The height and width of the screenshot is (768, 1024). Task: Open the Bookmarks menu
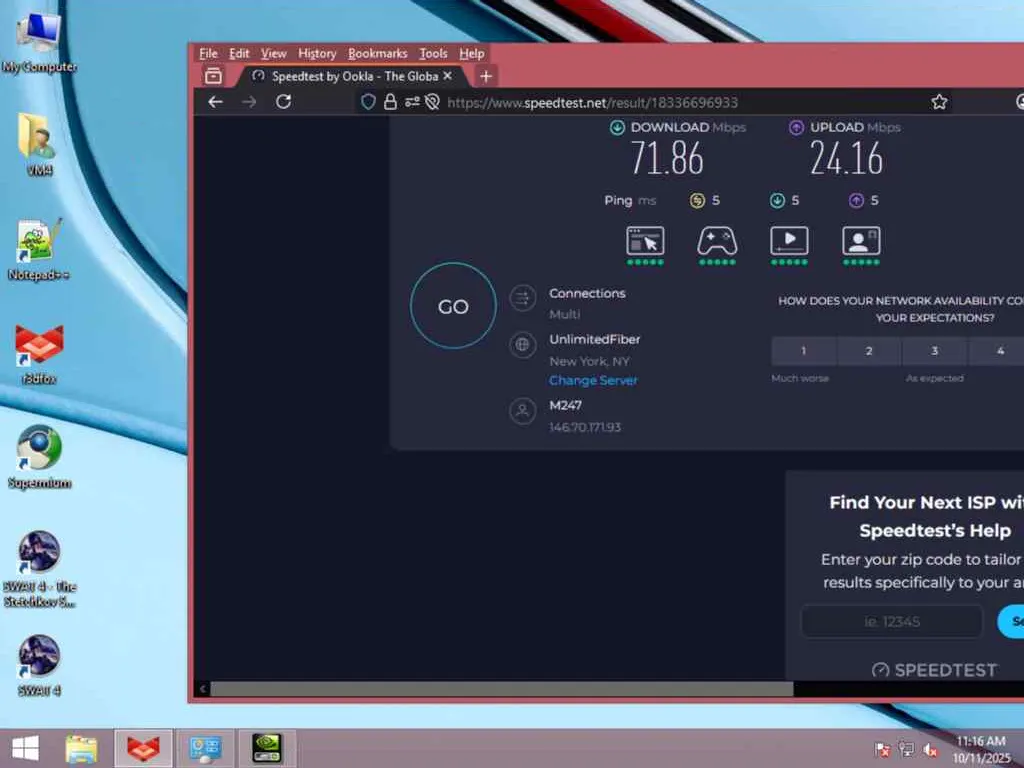pyautogui.click(x=377, y=54)
